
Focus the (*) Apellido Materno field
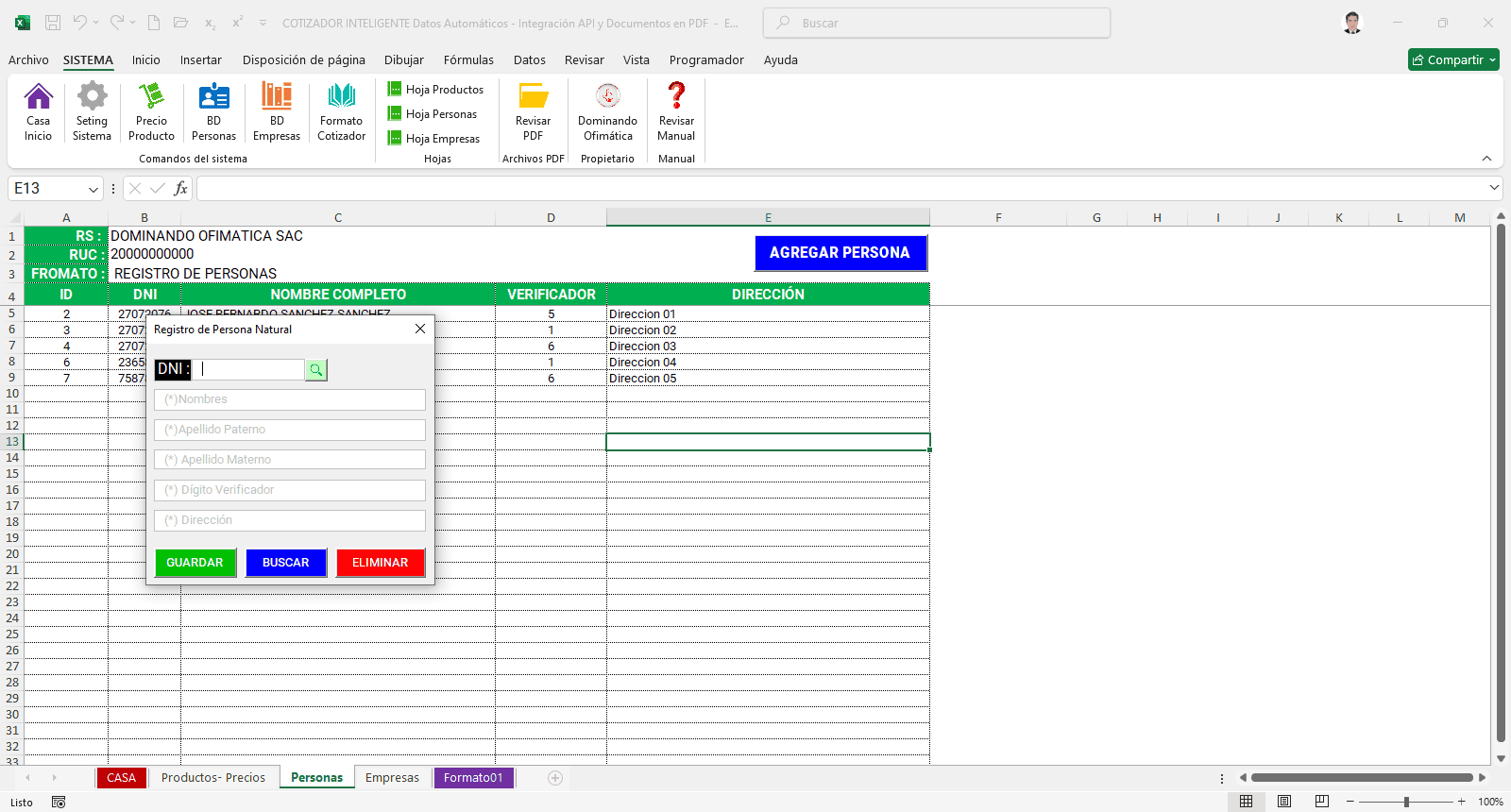pos(290,460)
